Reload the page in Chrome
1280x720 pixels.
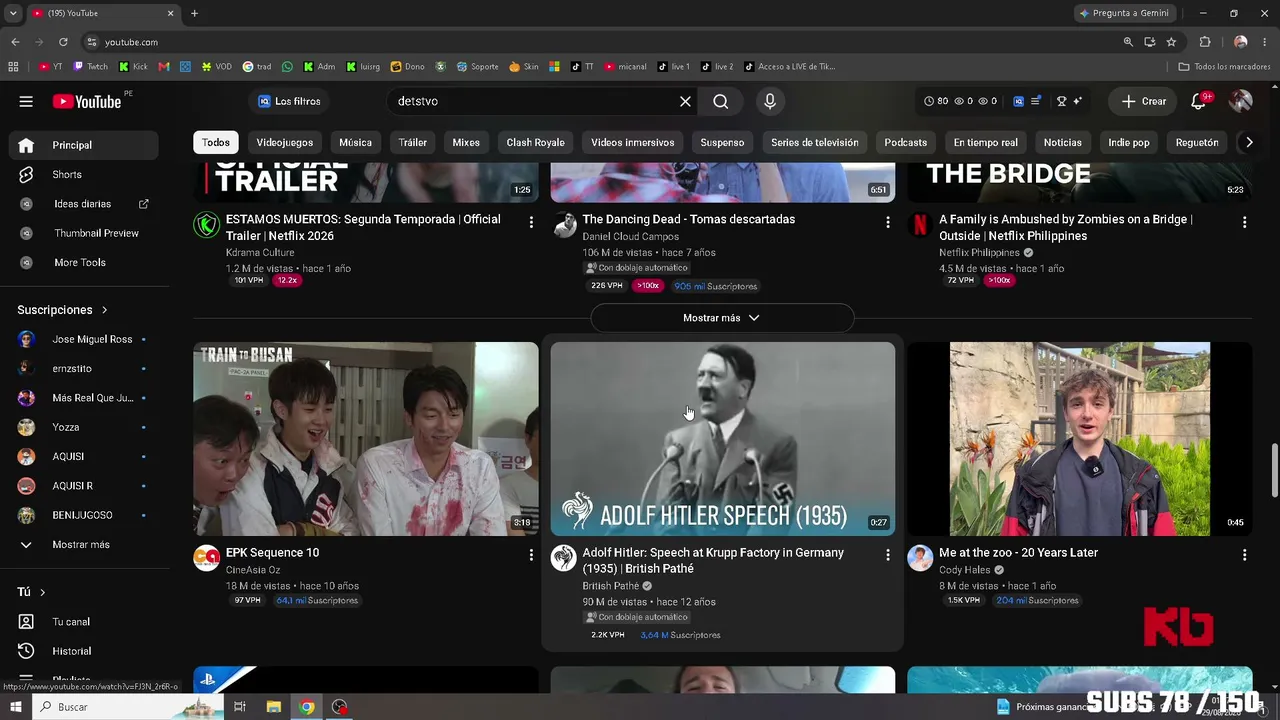click(63, 42)
